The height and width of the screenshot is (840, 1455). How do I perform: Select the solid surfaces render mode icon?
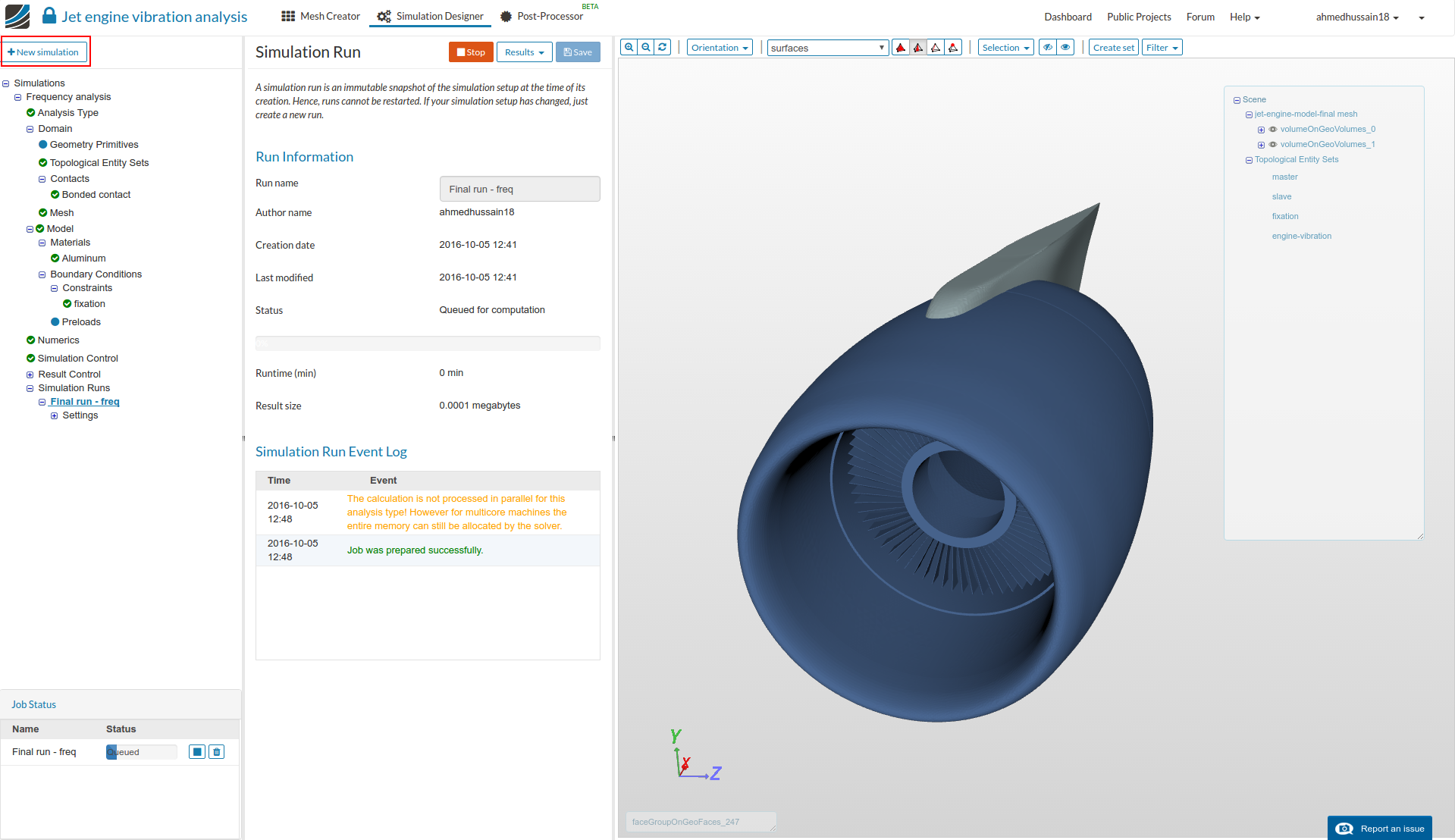(x=901, y=48)
